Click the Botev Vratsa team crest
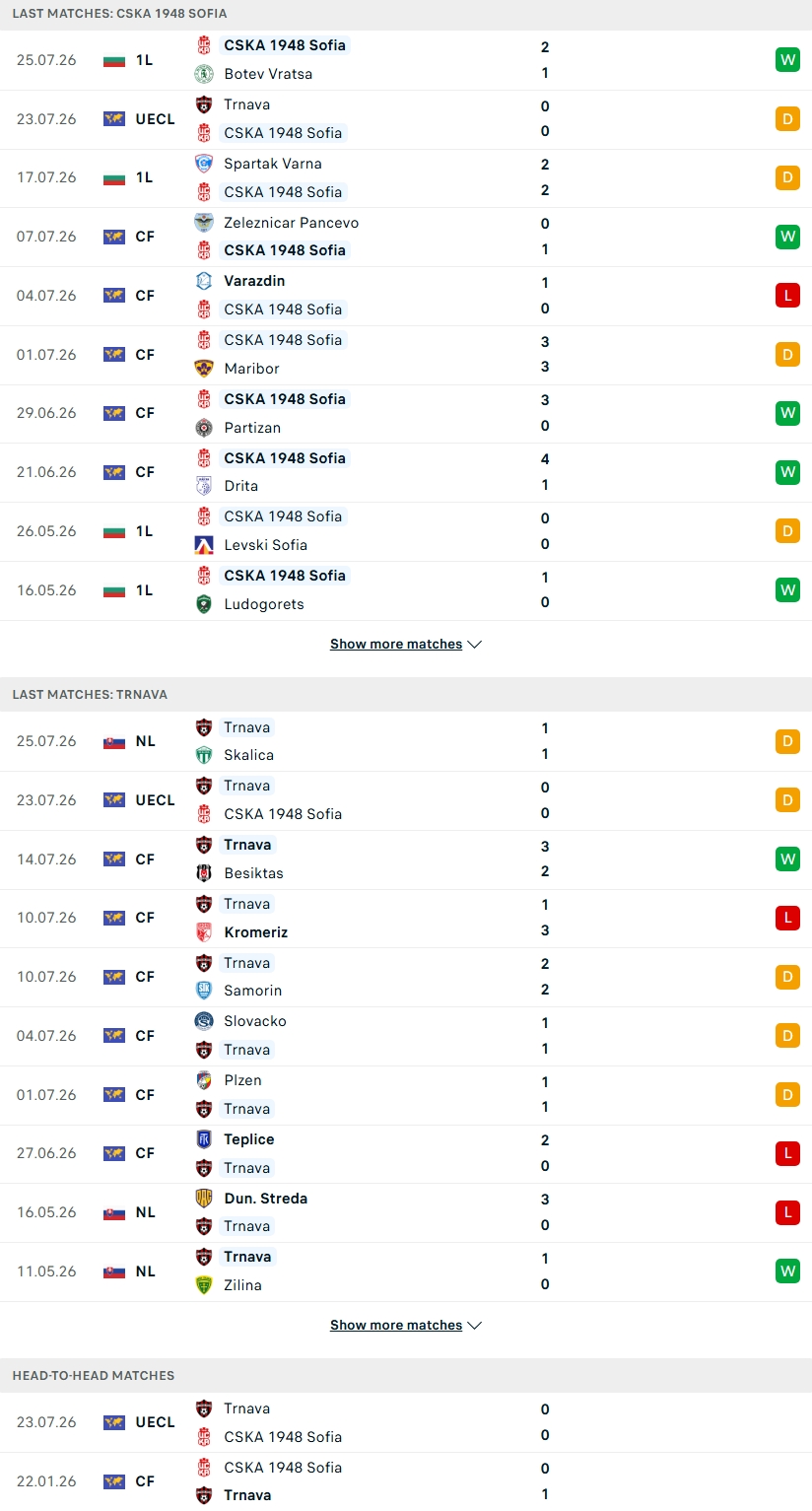 pos(204,74)
